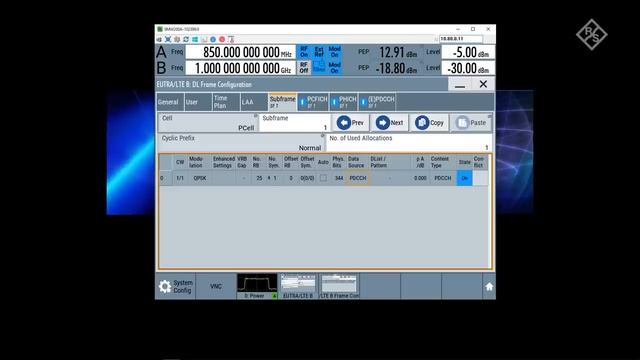Click the PDCCH Data Source cell
This screenshot has height=360, width=640.
pos(358,178)
